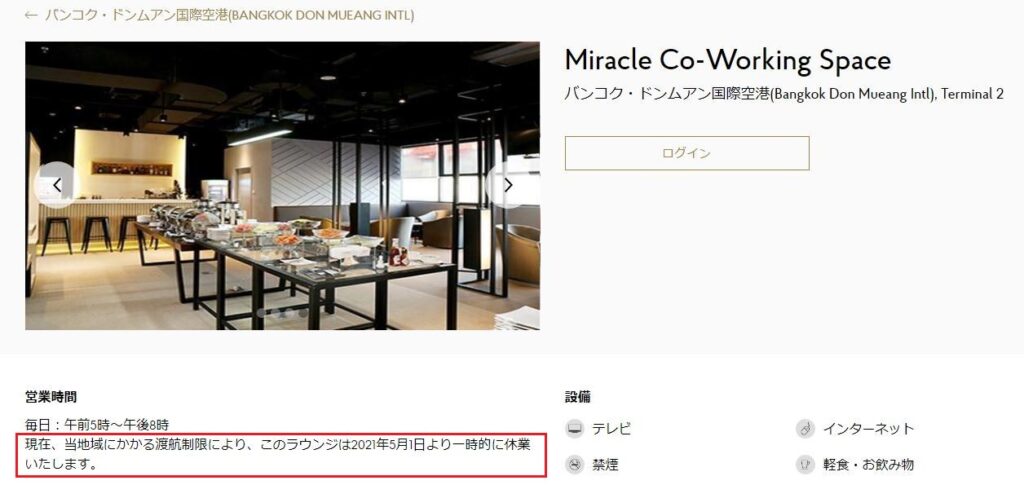Image resolution: width=1024 pixels, height=485 pixels.
Task: Click the back arrow beside バンコク・ドンムアン国際空港
Action: coord(31,15)
